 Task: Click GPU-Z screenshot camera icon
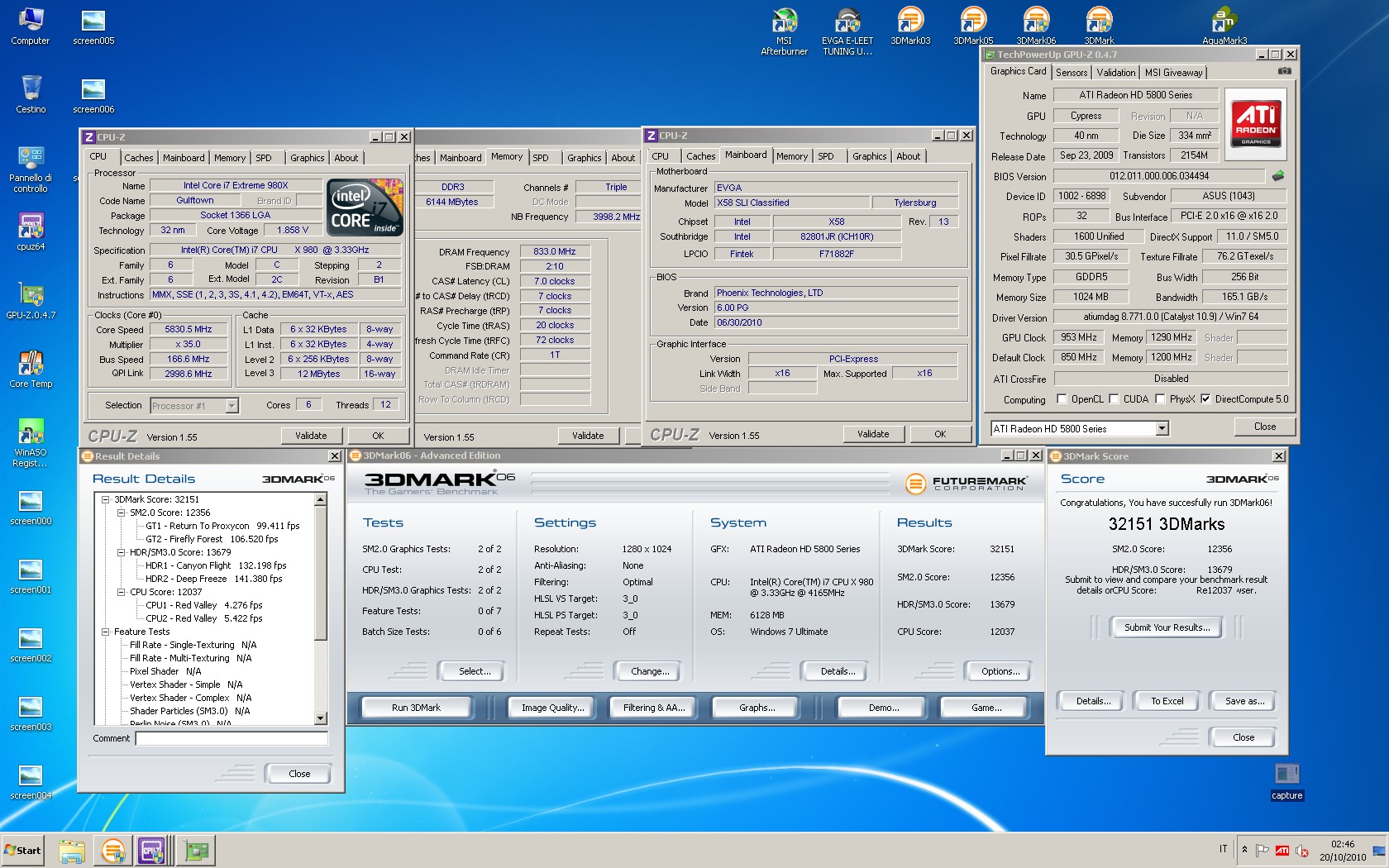1284,71
